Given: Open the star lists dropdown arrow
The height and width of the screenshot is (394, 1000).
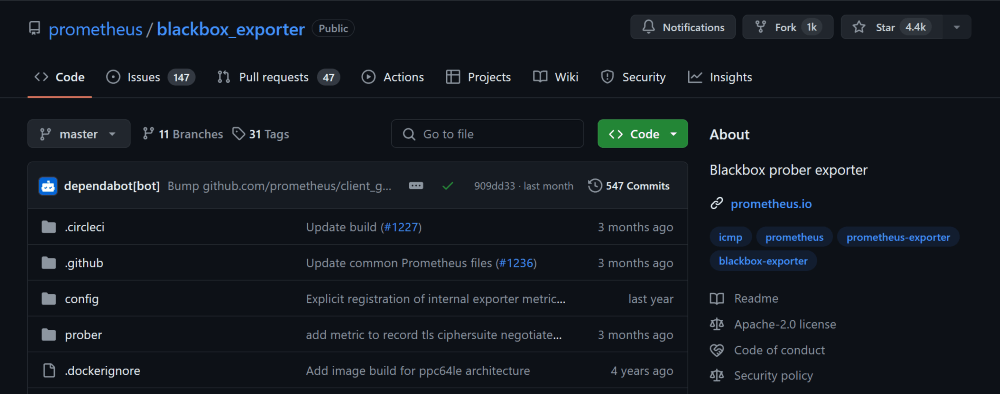Looking at the screenshot, I should pos(956,27).
